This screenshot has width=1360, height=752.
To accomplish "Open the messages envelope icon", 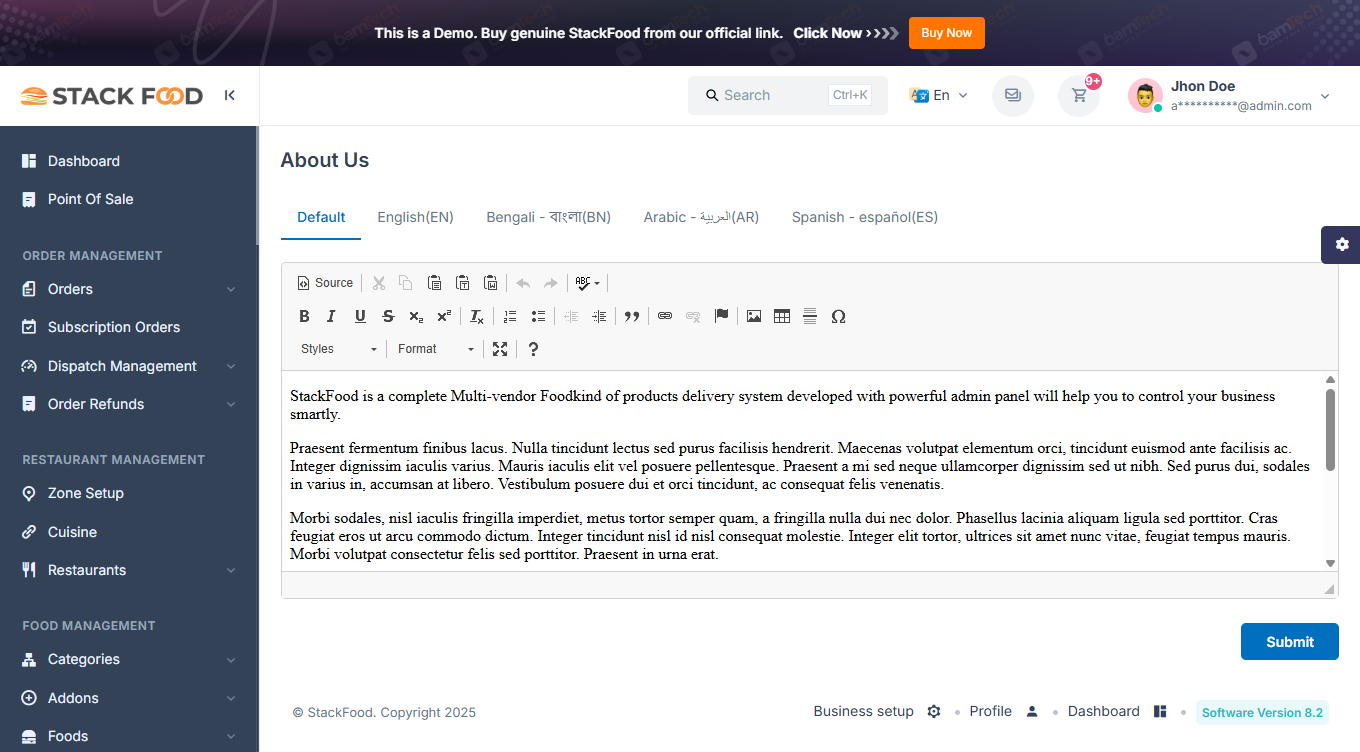I will (1013, 96).
